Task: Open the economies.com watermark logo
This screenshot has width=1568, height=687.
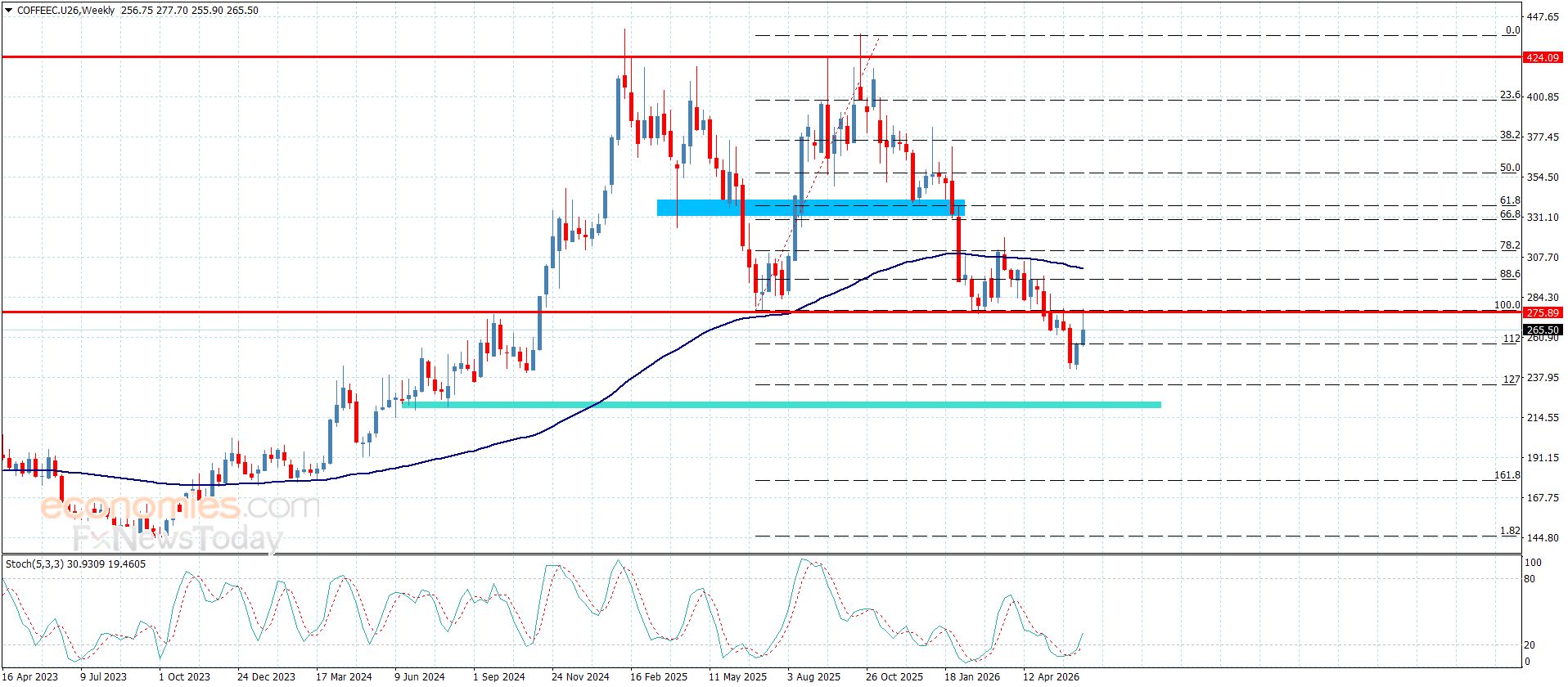Action: [179, 507]
